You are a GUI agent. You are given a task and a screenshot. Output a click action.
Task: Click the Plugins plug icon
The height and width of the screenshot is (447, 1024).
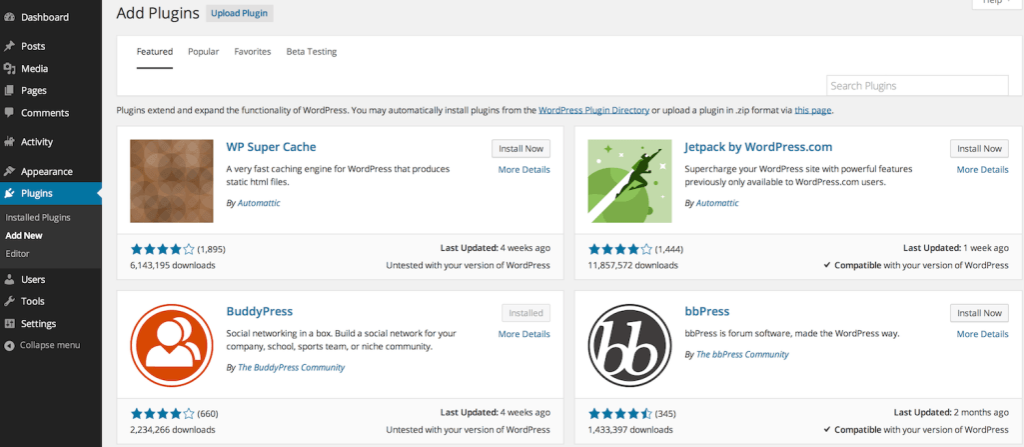coord(9,193)
